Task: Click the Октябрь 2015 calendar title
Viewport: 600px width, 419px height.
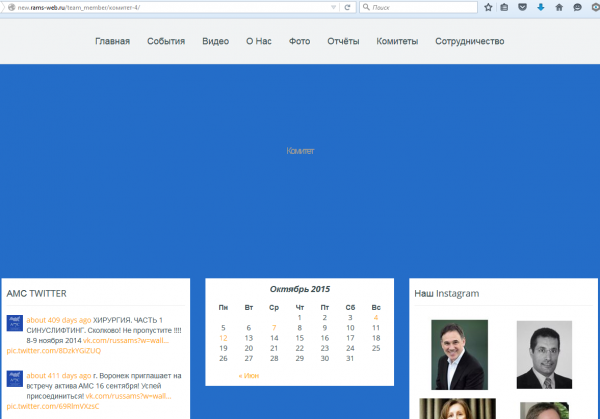Action: click(300, 289)
